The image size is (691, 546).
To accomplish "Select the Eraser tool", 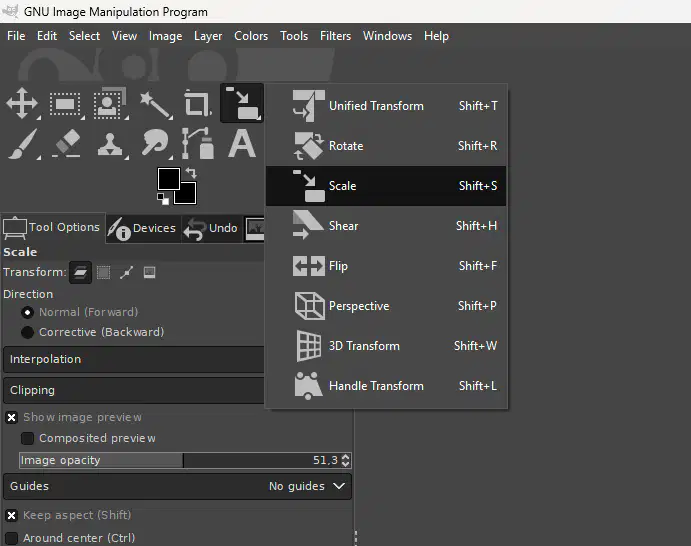I will (67, 144).
